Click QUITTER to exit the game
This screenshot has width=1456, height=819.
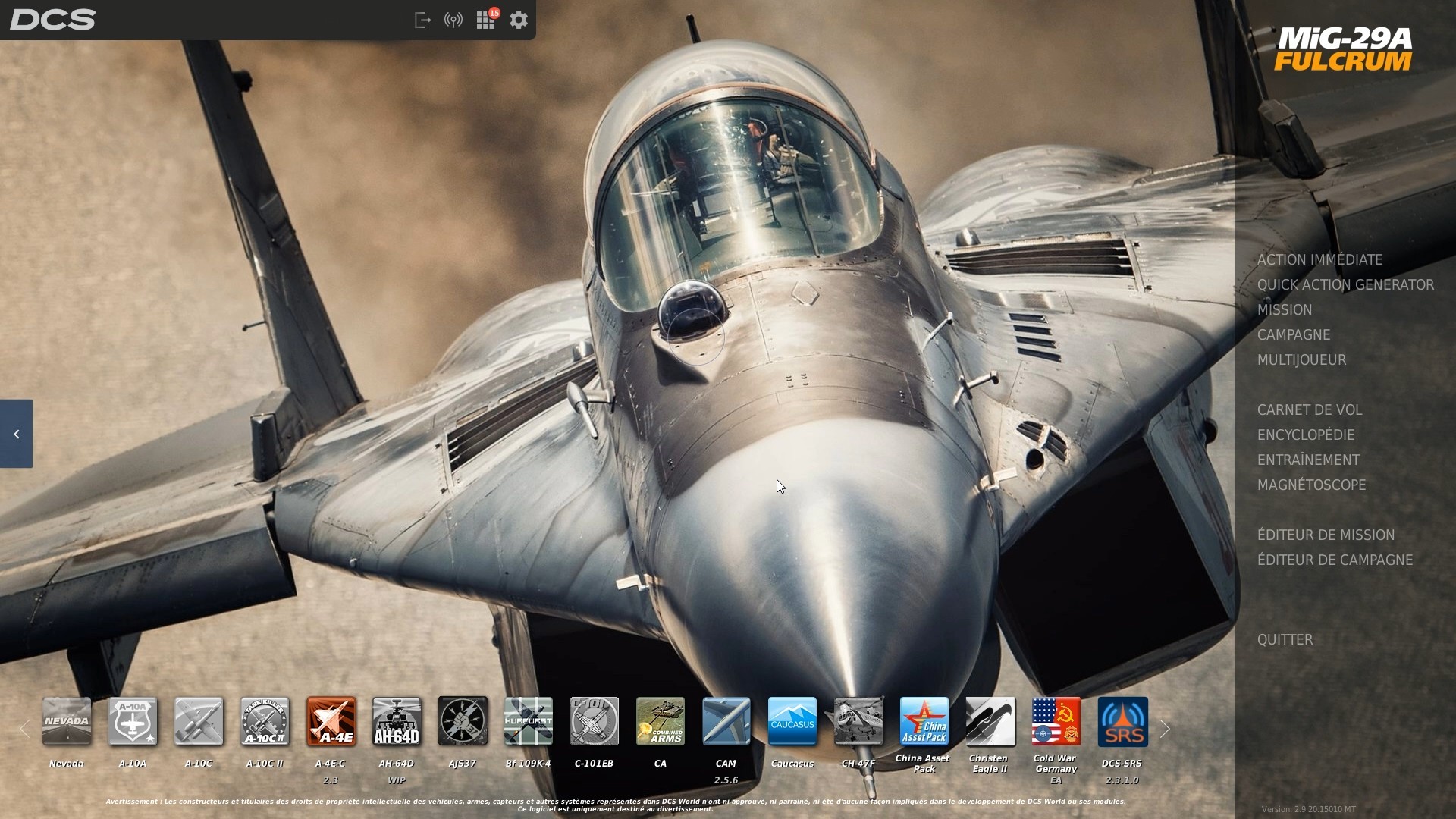click(1285, 640)
